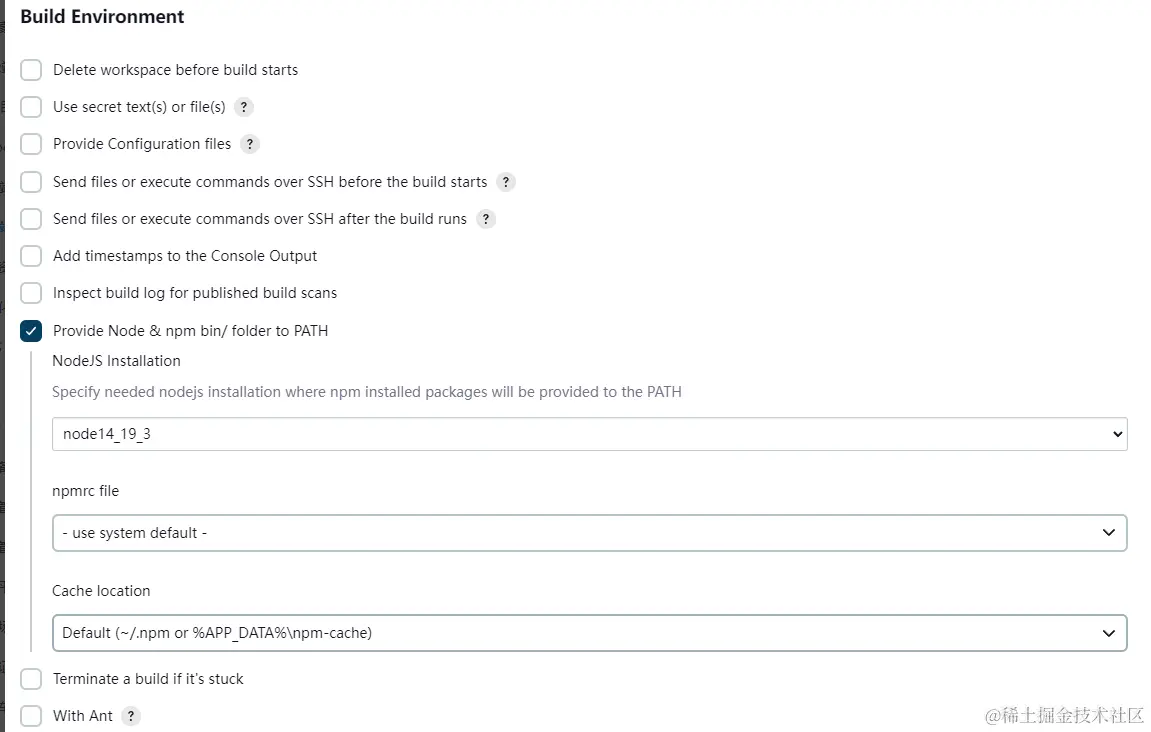This screenshot has height=732, width=1151.
Task: Check Use secret text(s) or file(s)
Action: 31,107
